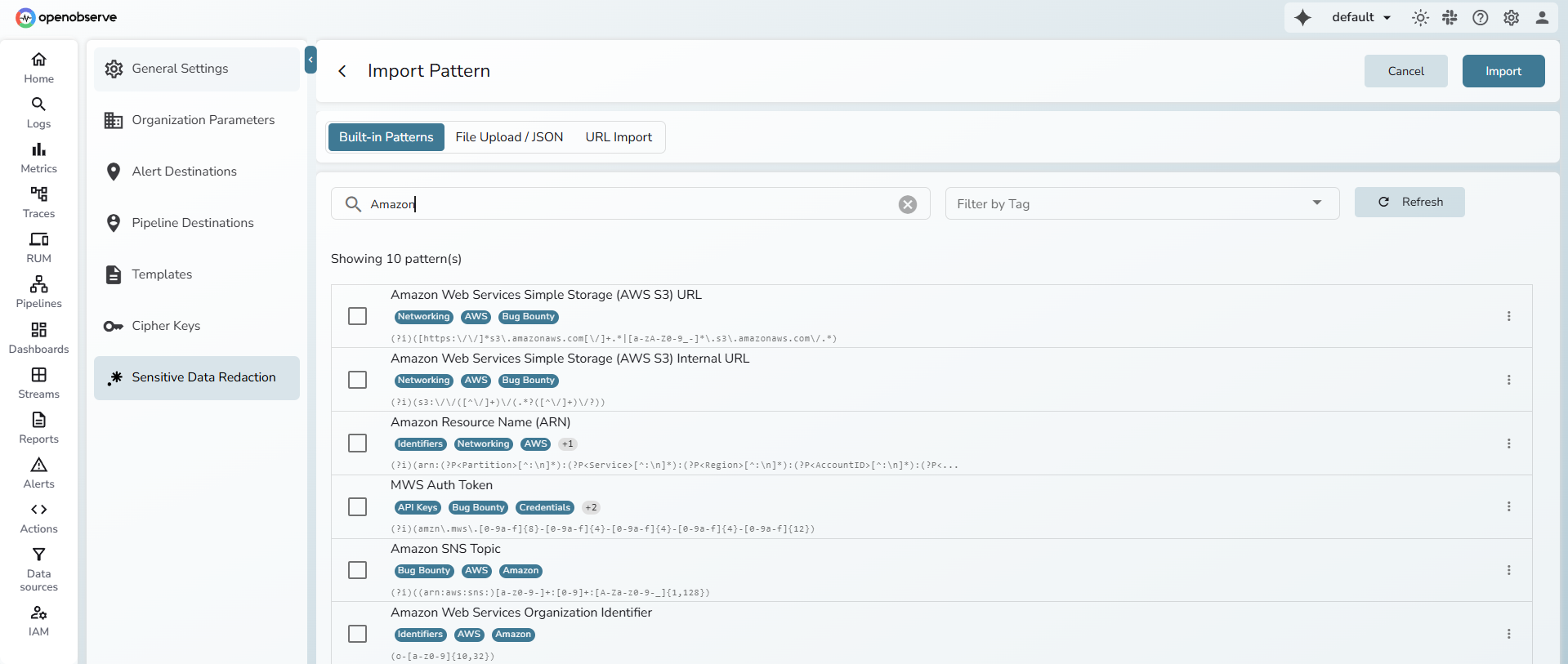Open more options for AWS S3 URL pattern
1568x664 pixels.
pos(1508,316)
